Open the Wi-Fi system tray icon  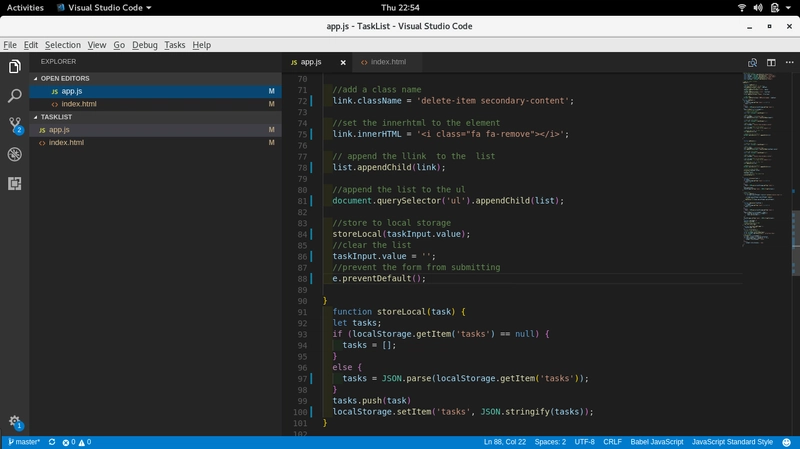point(742,8)
